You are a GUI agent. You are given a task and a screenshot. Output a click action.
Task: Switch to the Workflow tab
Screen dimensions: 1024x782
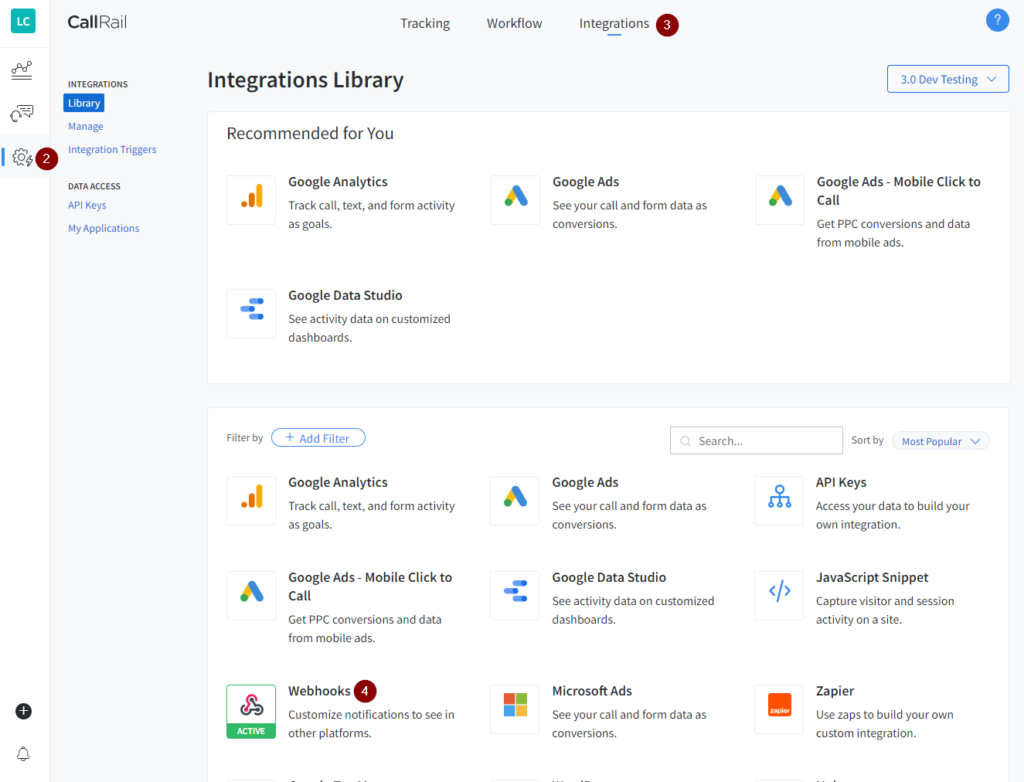pyautogui.click(x=514, y=24)
